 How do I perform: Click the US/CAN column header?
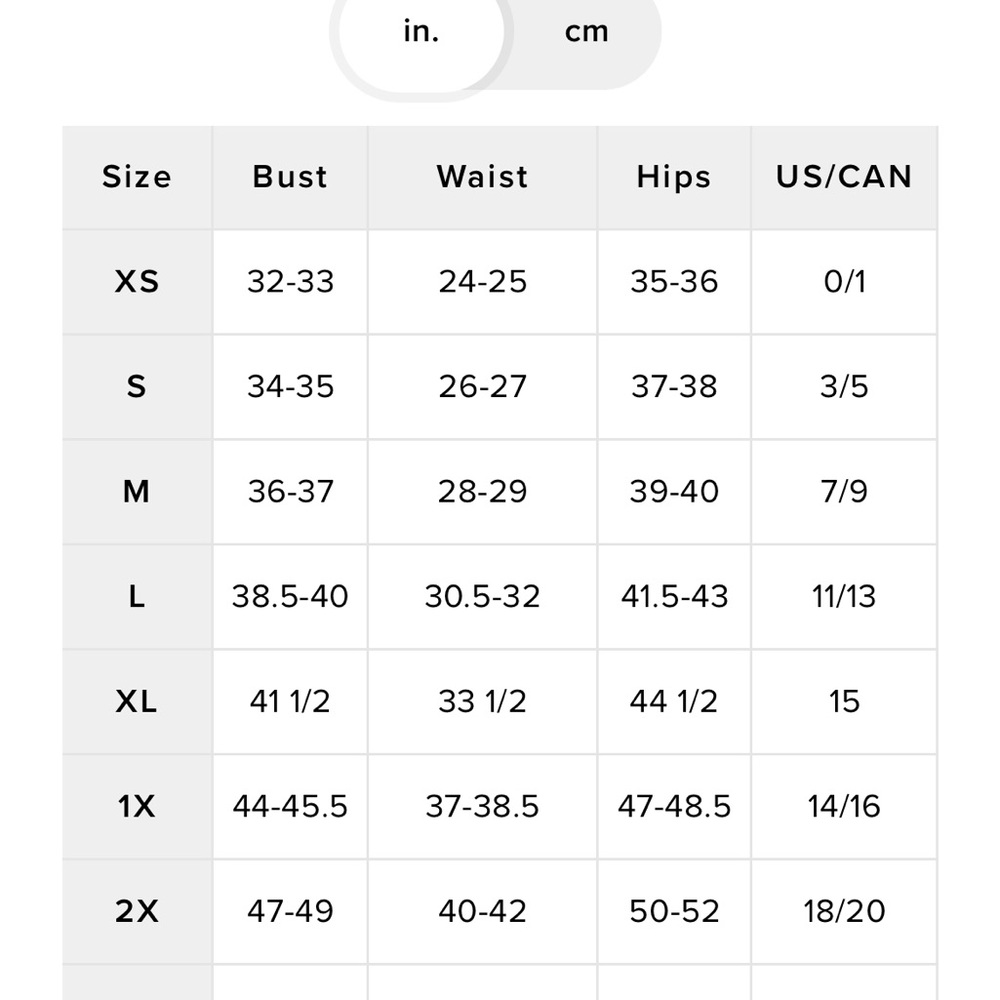[x=844, y=177]
